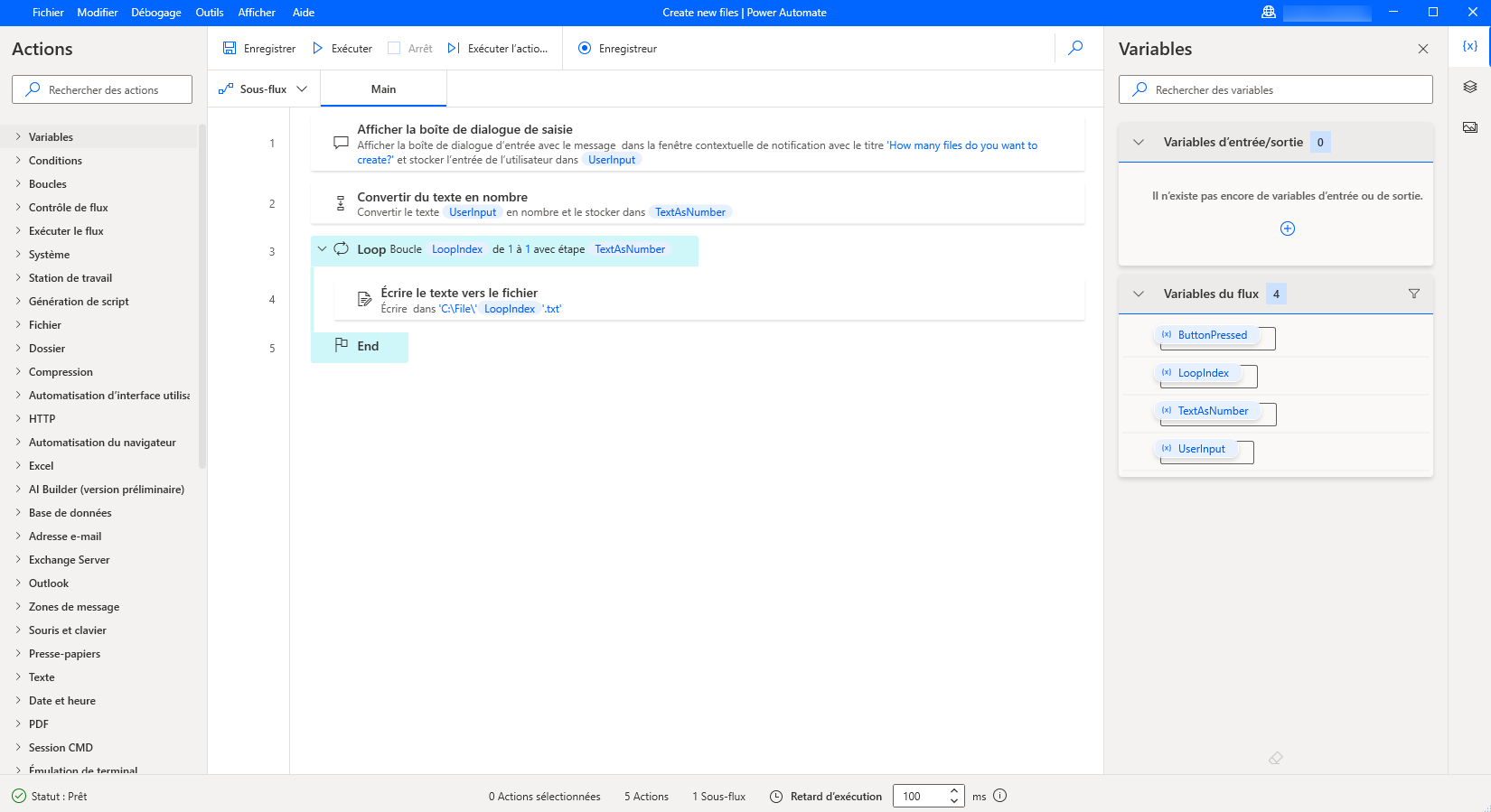
Task: Click the input dialog action icon
Action: (341, 143)
